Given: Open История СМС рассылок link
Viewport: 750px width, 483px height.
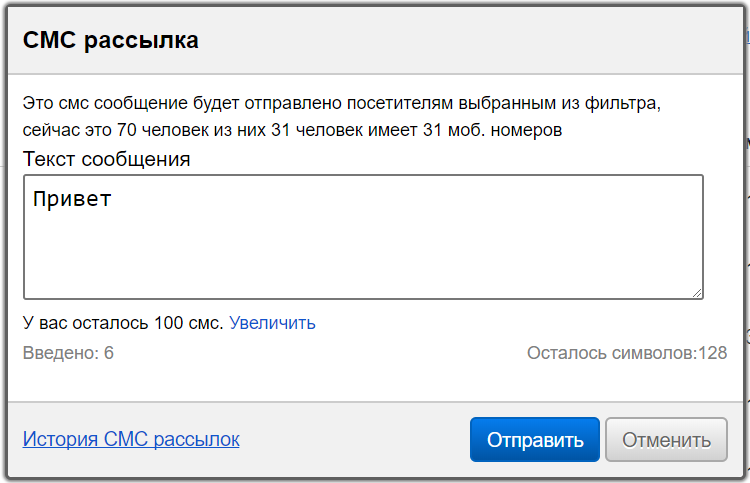Looking at the screenshot, I should (131, 439).
